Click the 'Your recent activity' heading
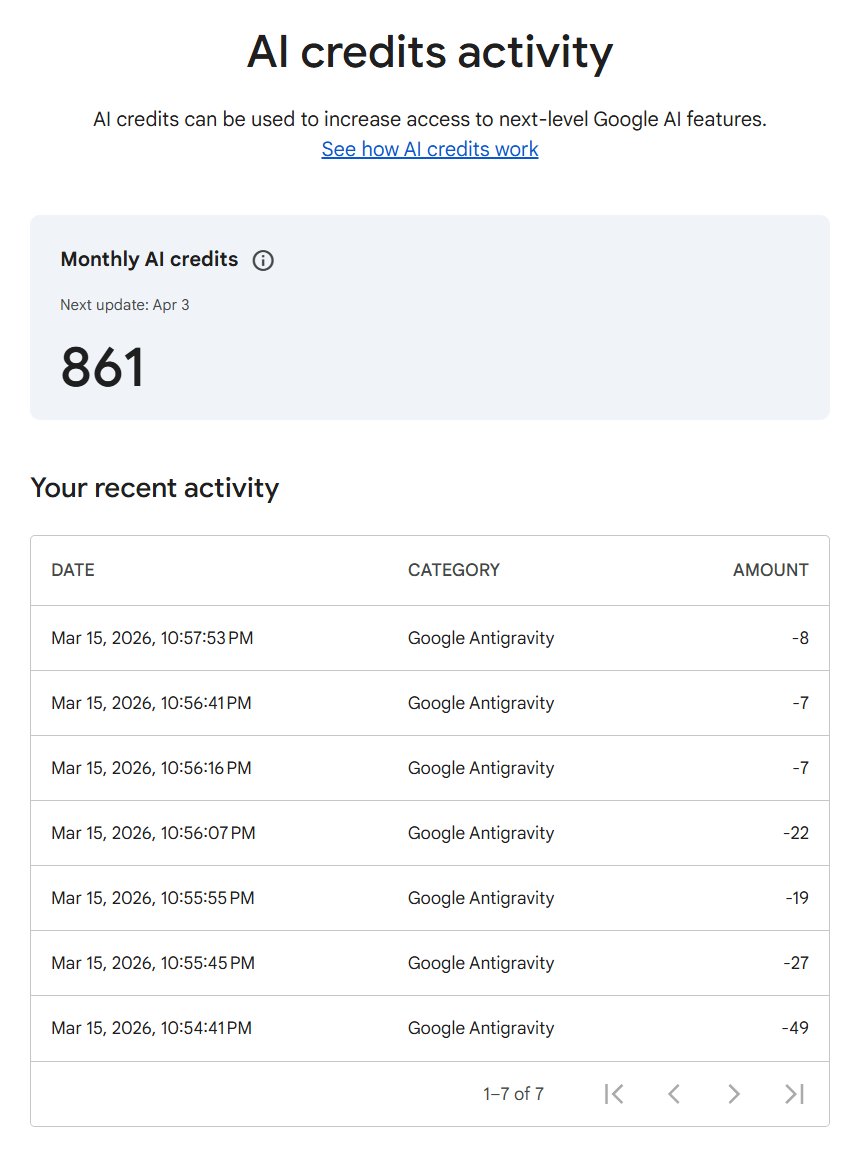The image size is (846, 1152). point(155,489)
